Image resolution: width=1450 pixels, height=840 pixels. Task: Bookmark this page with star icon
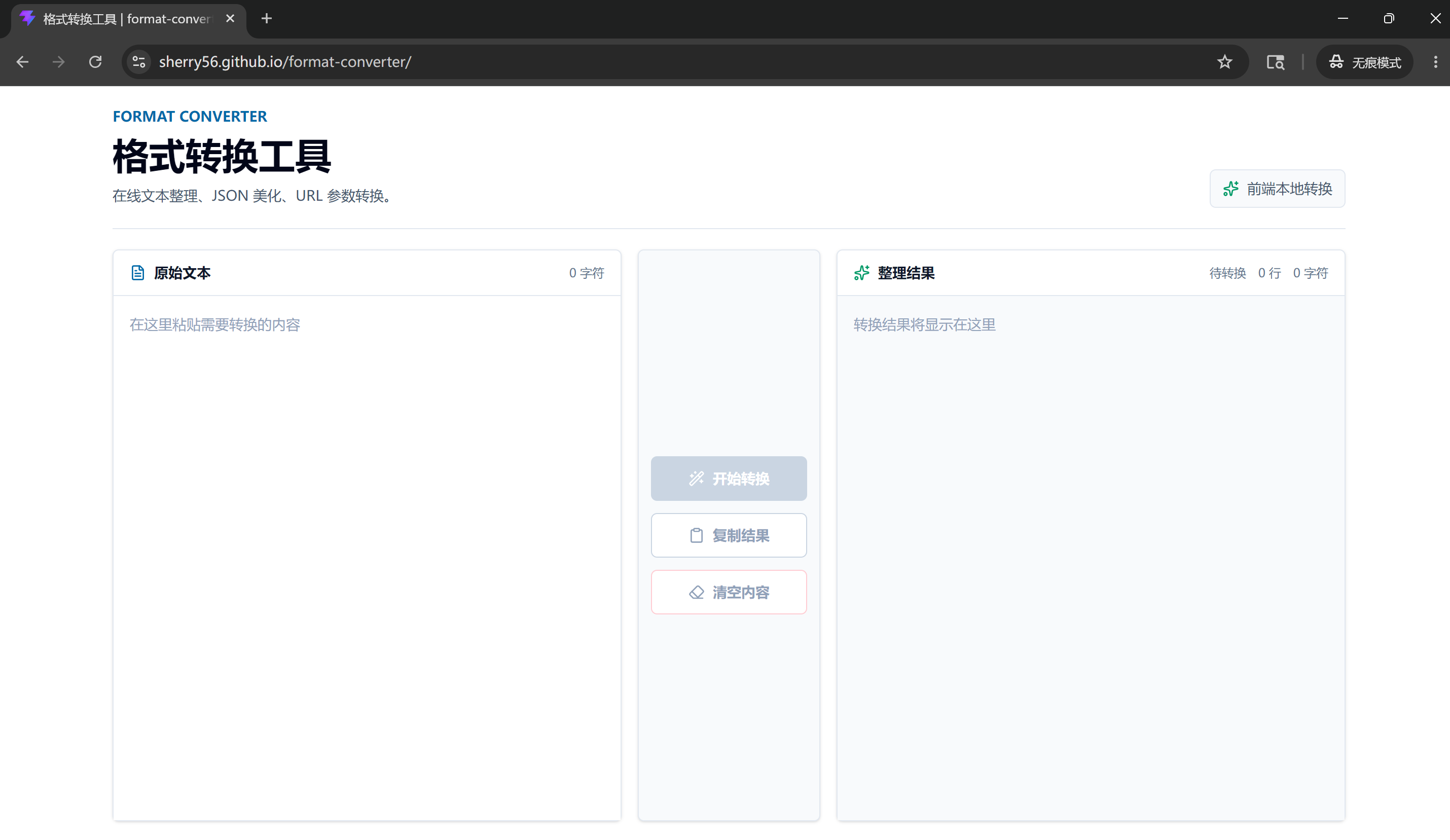[x=1224, y=62]
